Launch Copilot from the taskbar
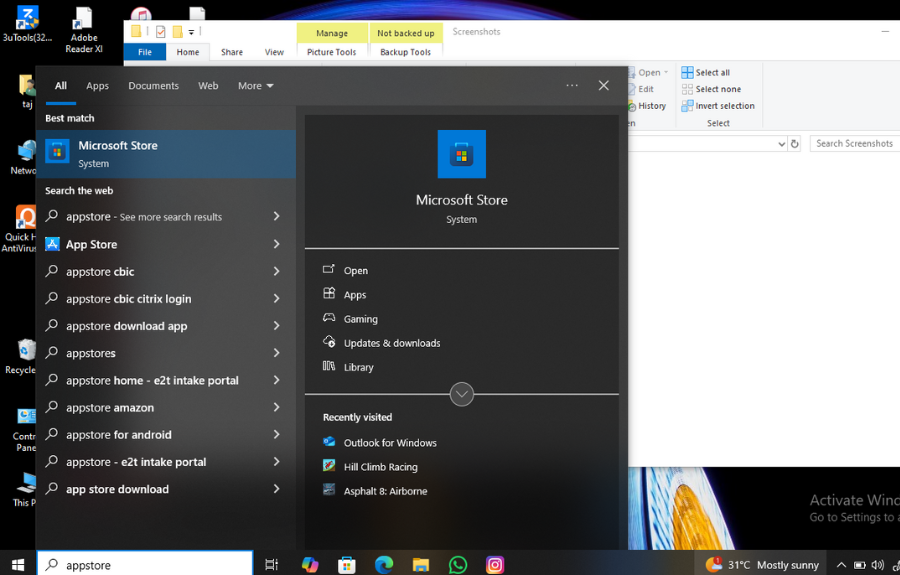Viewport: 900px width, 575px height. 310,565
